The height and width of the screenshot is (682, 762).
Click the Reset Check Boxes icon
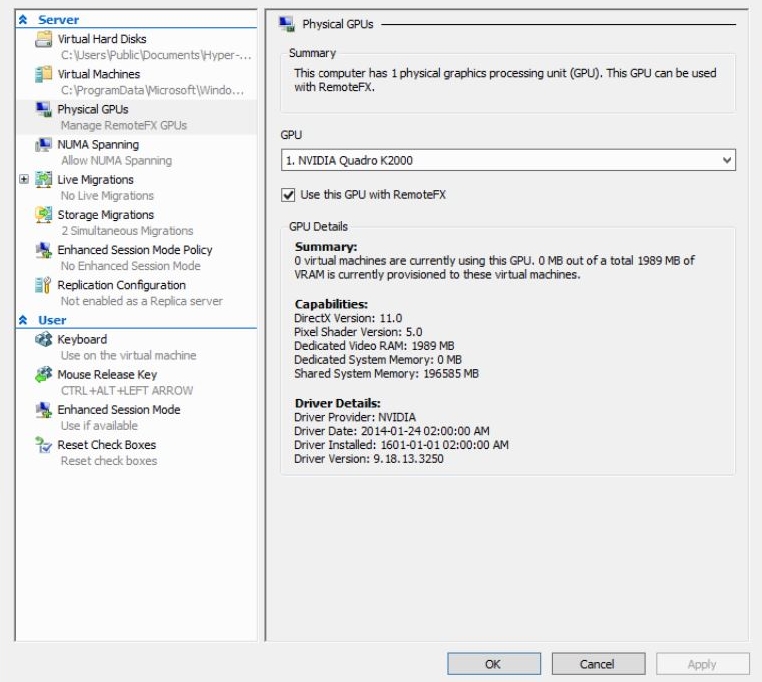tap(43, 445)
